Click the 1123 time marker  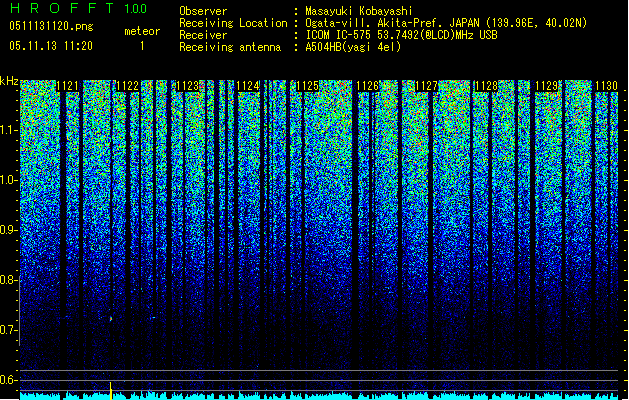pyautogui.click(x=187, y=86)
